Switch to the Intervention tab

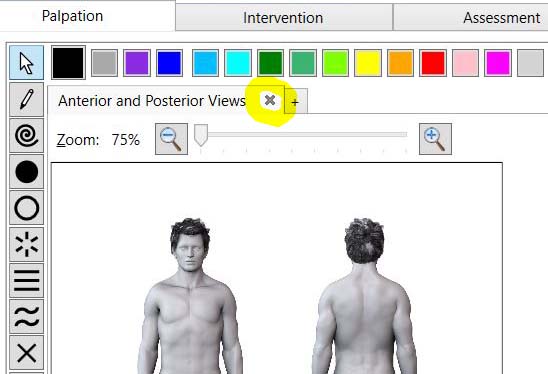pyautogui.click(x=283, y=18)
